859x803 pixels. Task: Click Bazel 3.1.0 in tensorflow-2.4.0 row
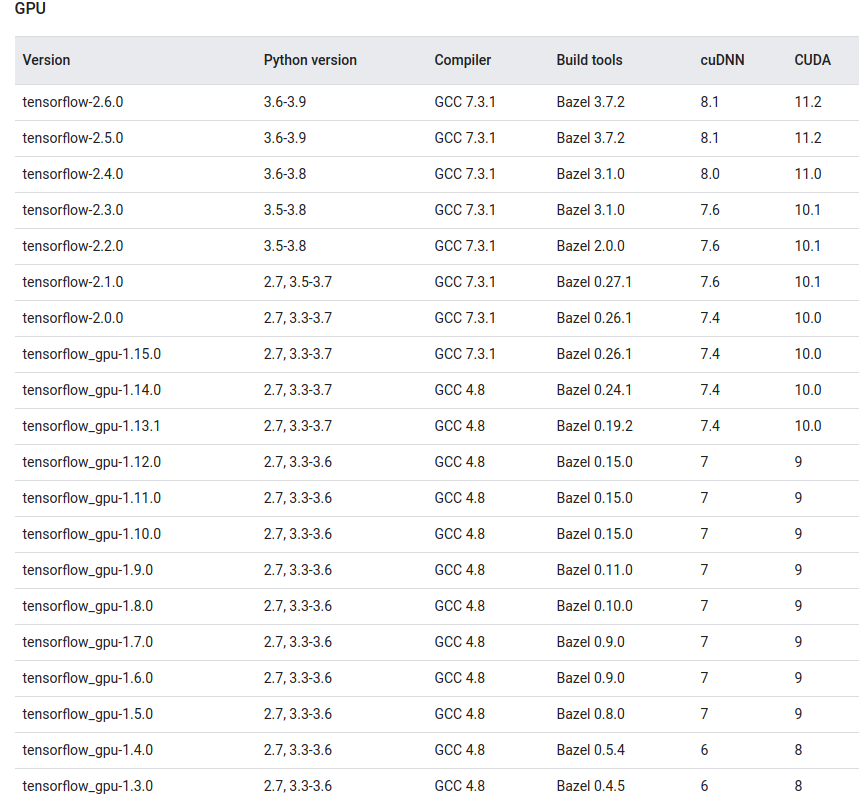[x=591, y=174]
